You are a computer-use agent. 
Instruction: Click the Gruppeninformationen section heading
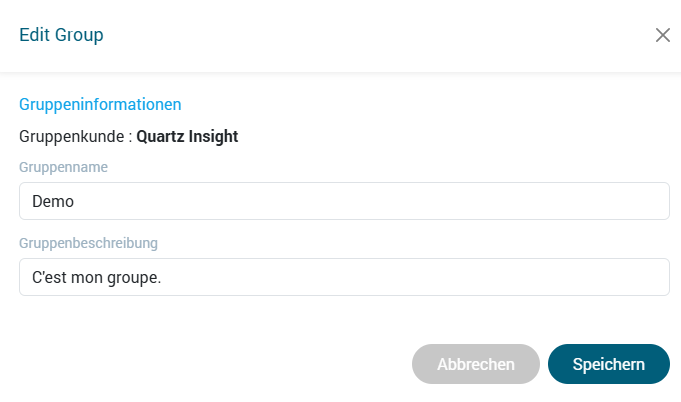tap(100, 103)
